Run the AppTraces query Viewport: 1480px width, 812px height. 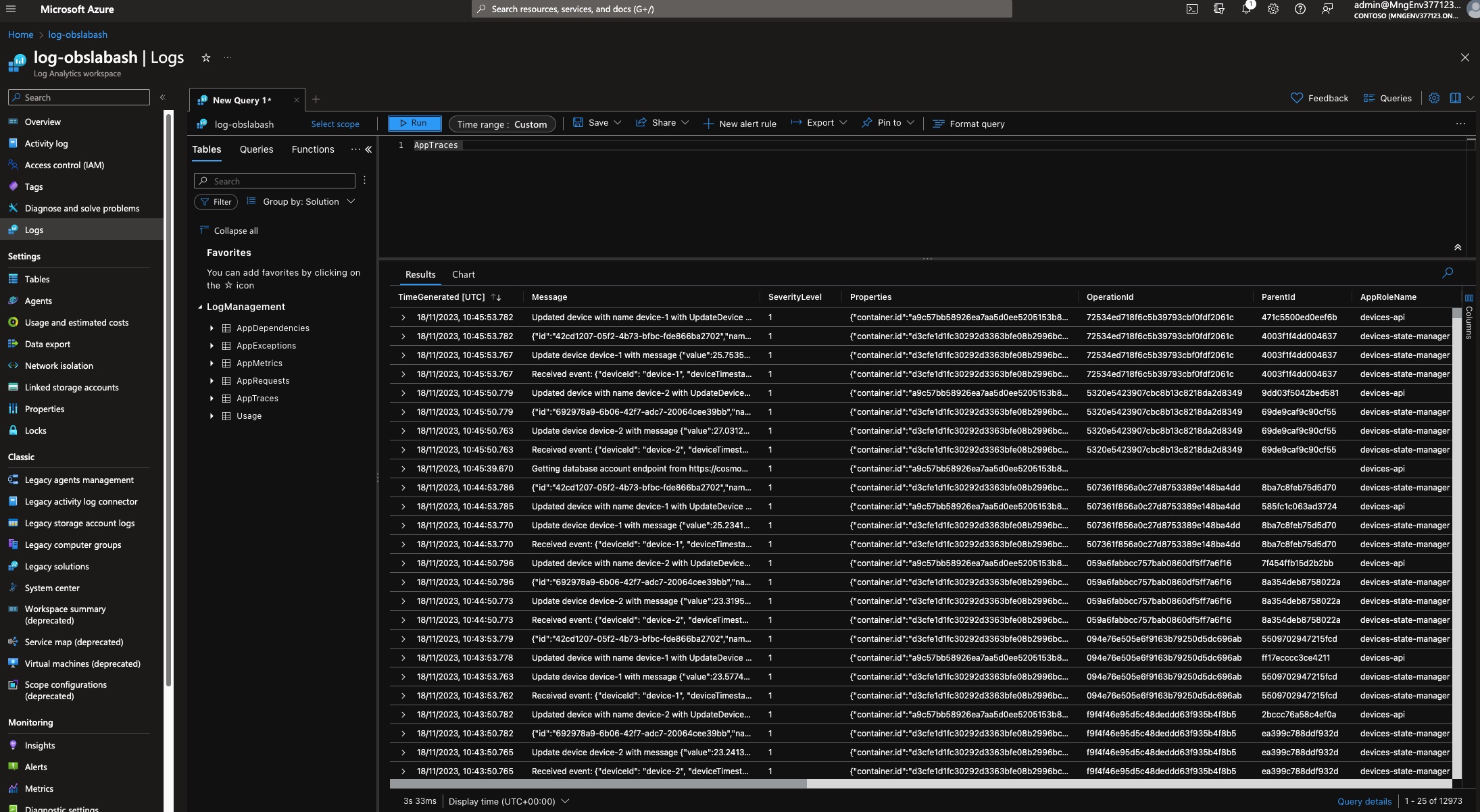414,123
